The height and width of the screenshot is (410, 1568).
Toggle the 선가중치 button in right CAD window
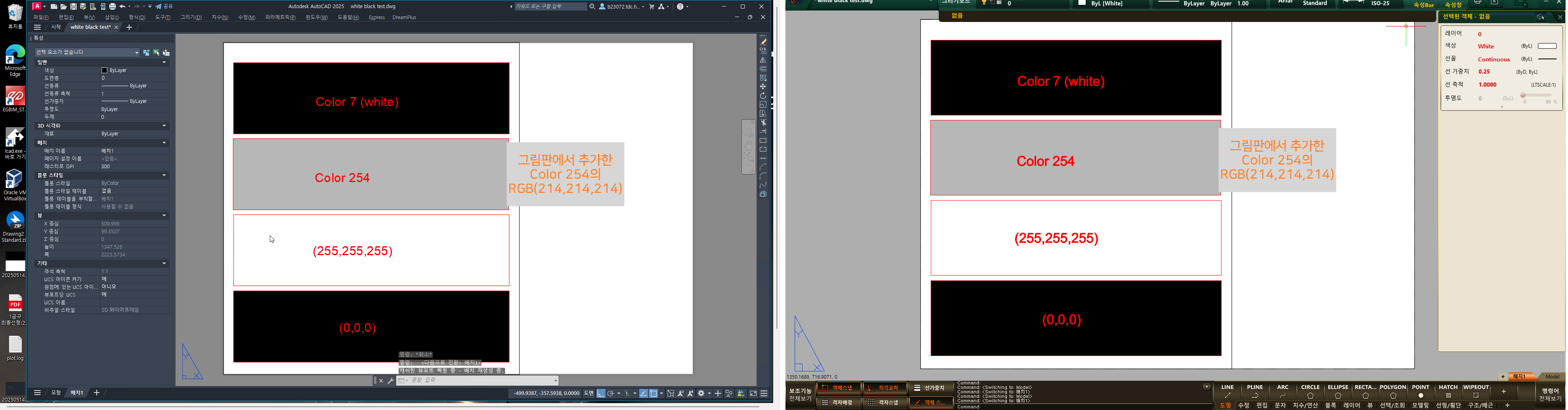pos(931,388)
